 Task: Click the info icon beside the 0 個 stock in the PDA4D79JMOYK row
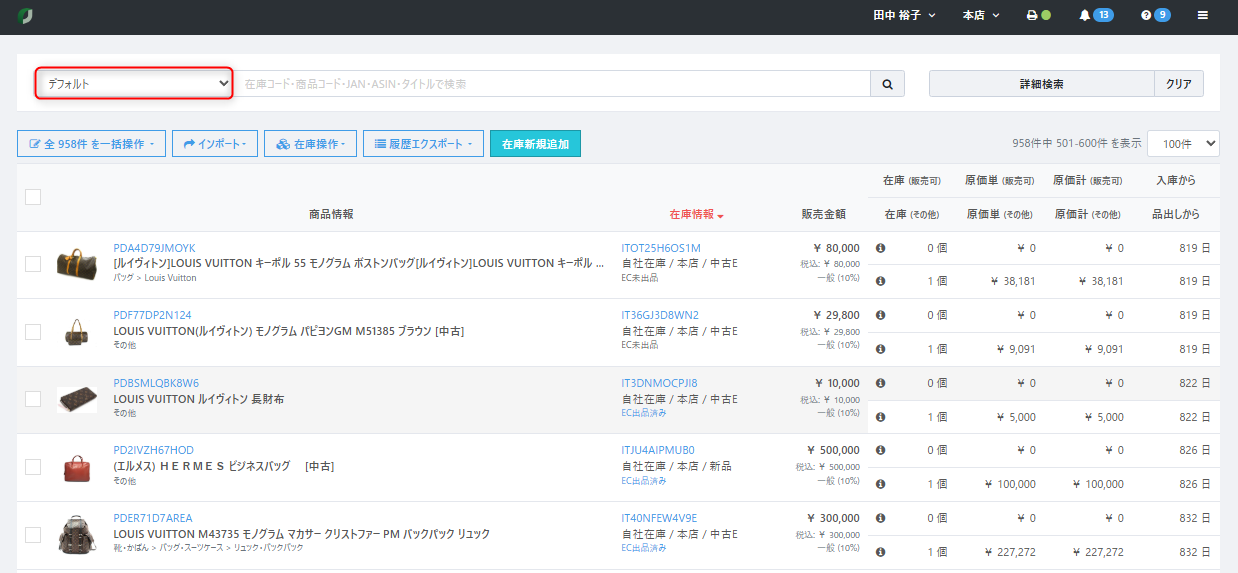[x=881, y=248]
